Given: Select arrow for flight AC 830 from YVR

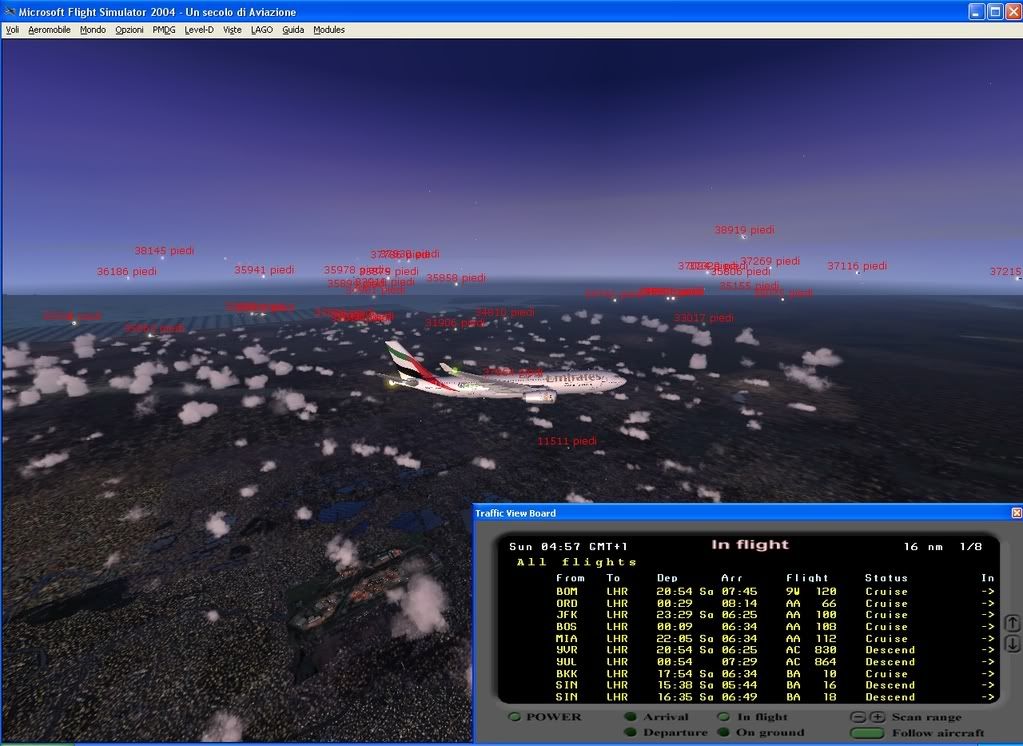Looking at the screenshot, I should [988, 650].
